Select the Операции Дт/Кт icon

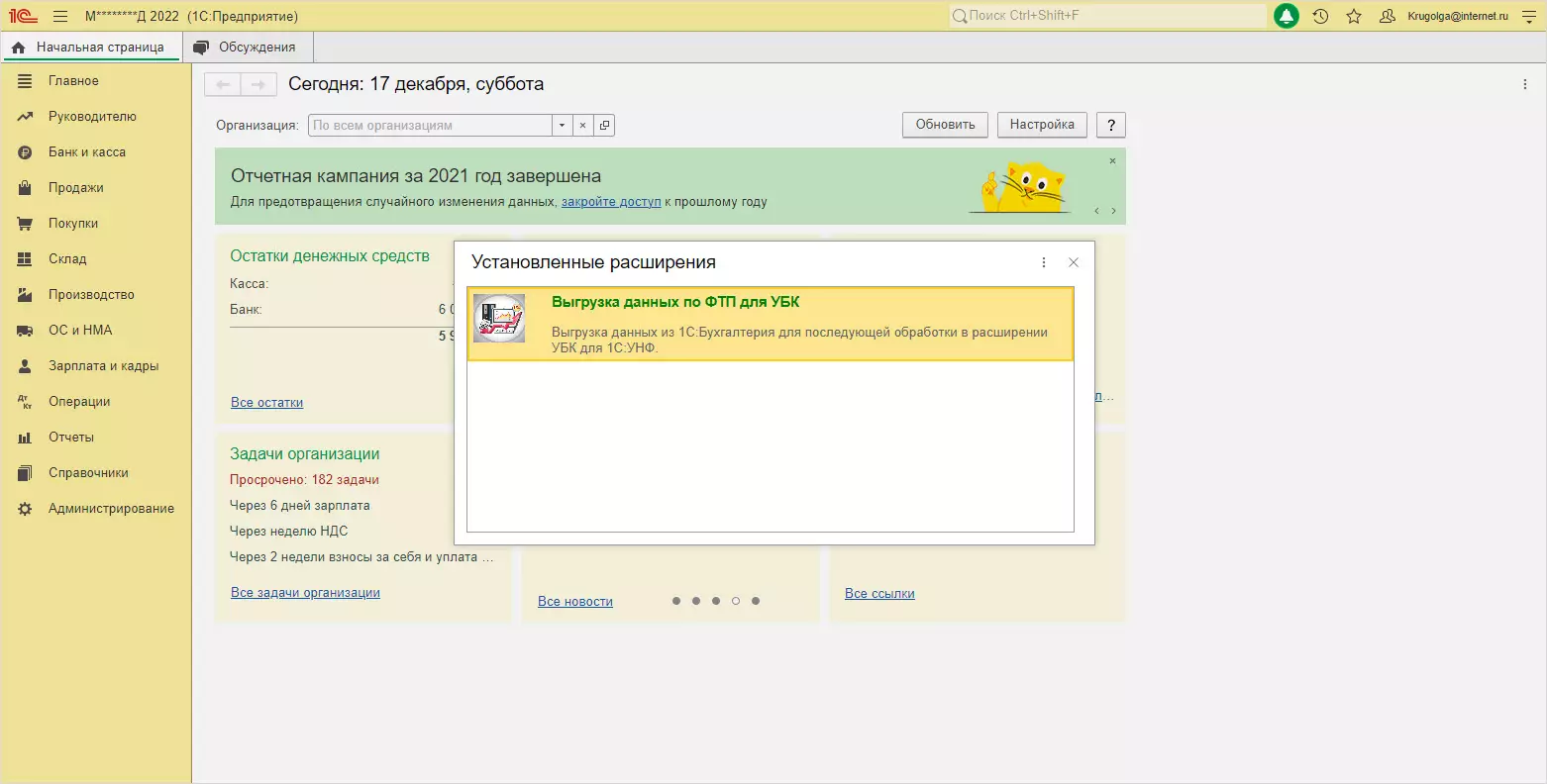pos(26,402)
